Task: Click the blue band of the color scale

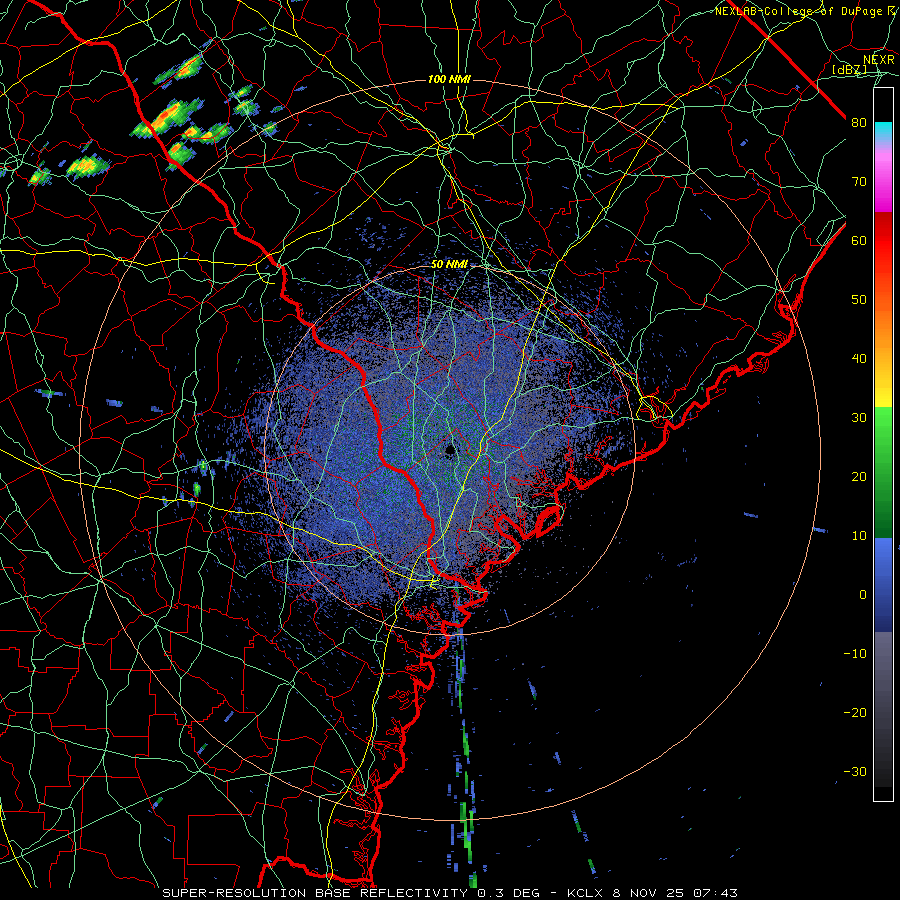Action: (x=883, y=585)
